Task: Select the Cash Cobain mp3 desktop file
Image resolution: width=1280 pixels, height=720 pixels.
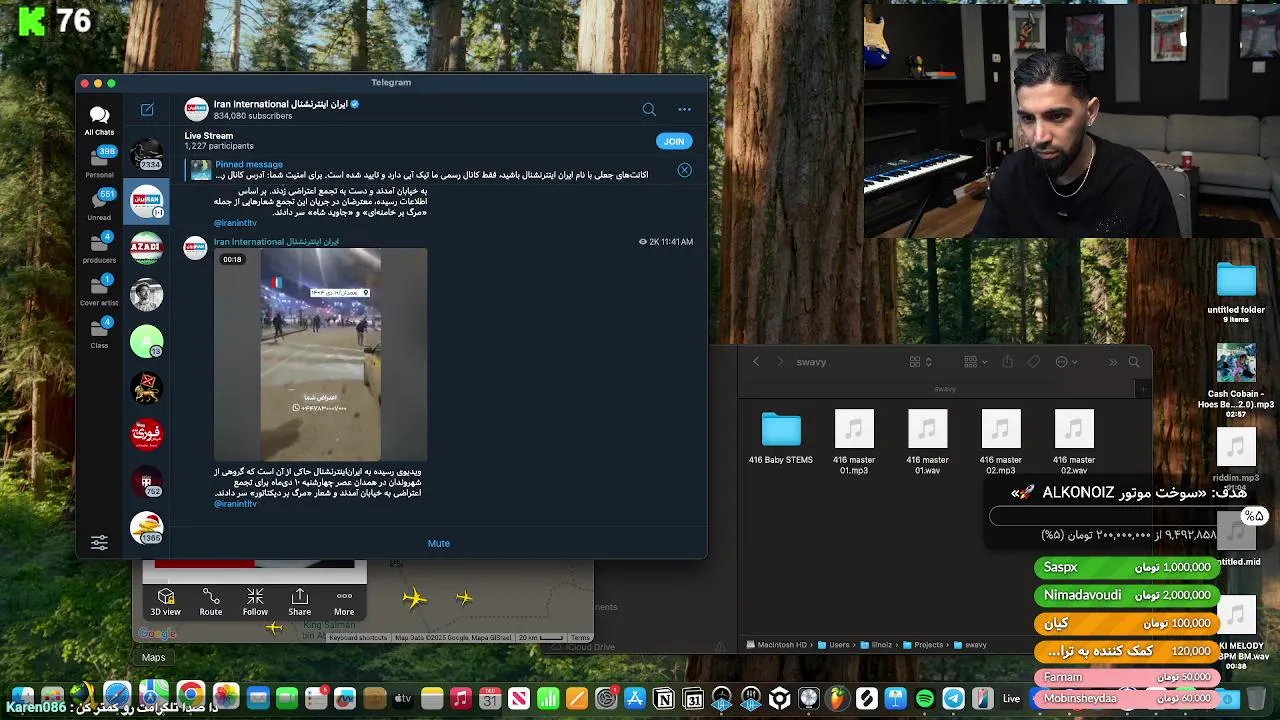Action: pyautogui.click(x=1236, y=381)
